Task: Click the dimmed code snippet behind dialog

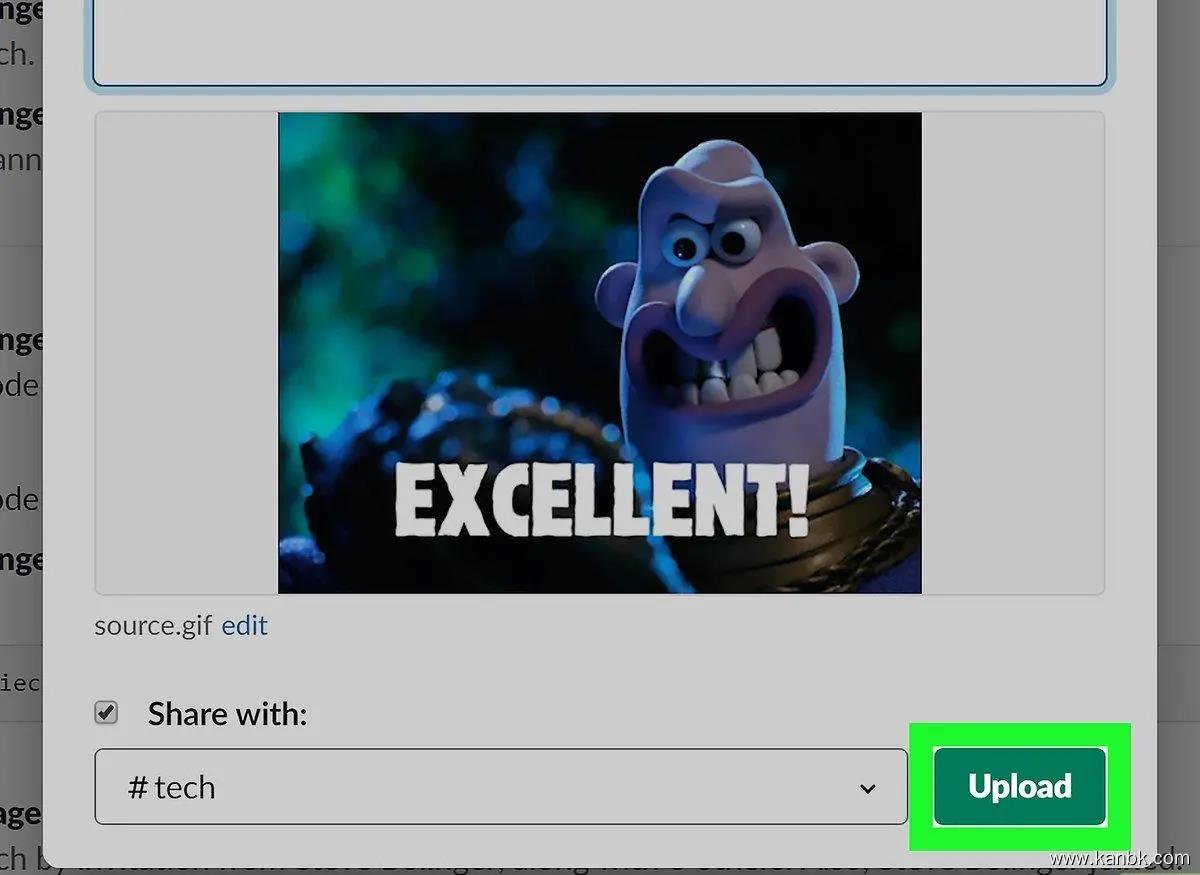Action: (x=20, y=683)
